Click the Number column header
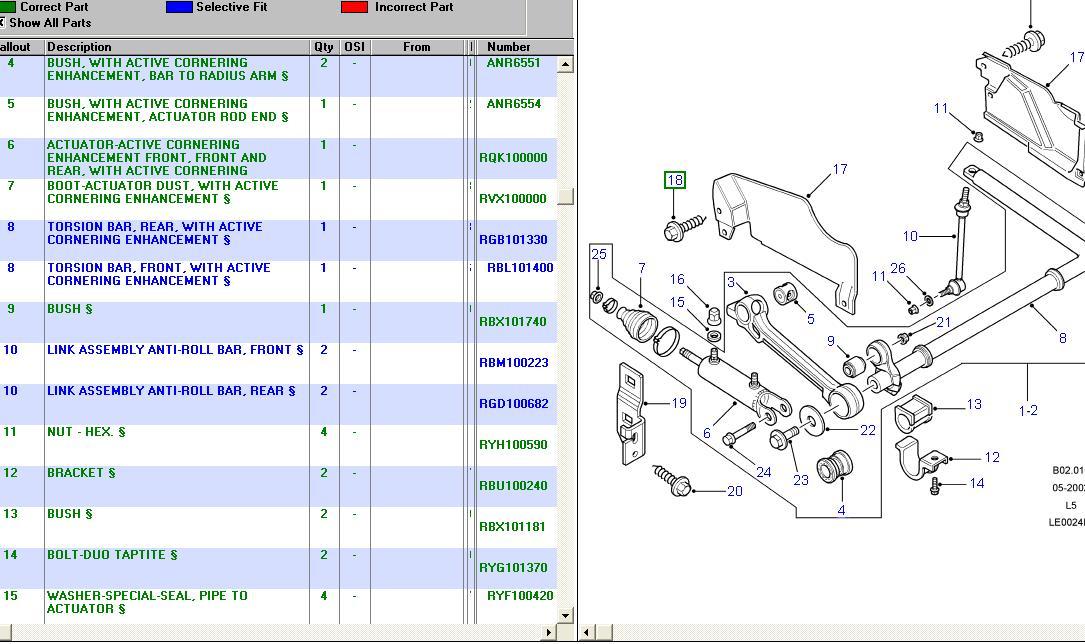 [x=509, y=47]
